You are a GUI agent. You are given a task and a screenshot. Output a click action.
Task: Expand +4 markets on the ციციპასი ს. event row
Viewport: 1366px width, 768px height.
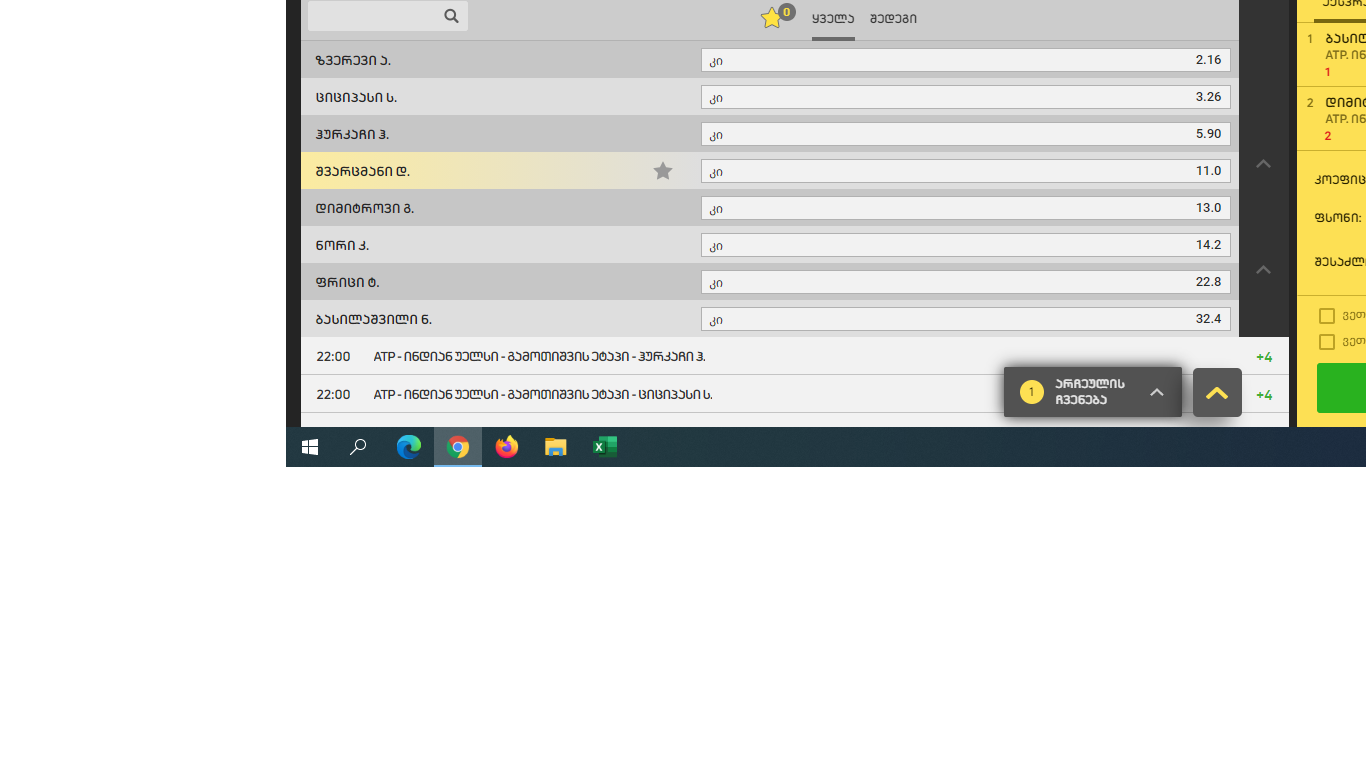(1264, 395)
